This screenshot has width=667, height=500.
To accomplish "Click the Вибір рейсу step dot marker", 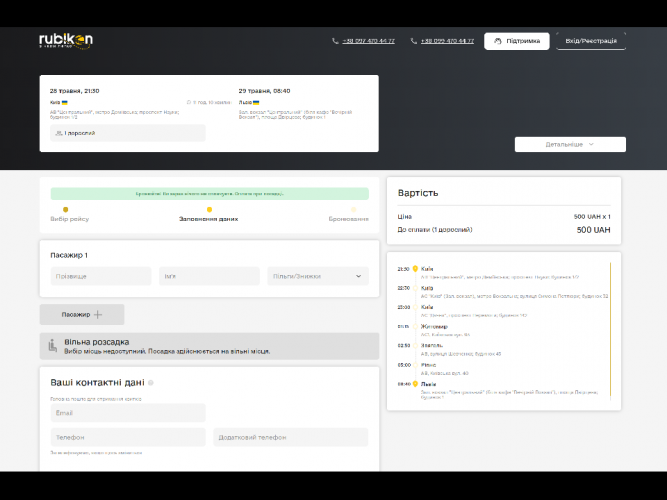I will pos(66,209).
